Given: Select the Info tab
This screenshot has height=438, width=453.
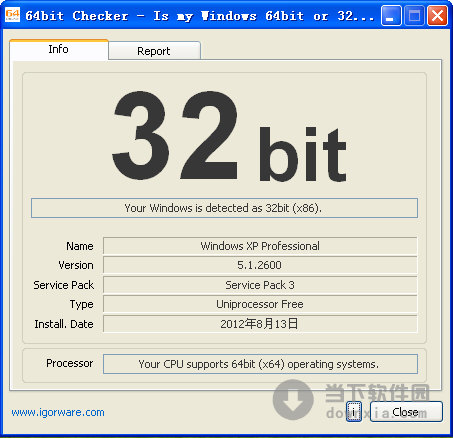Looking at the screenshot, I should (59, 49).
